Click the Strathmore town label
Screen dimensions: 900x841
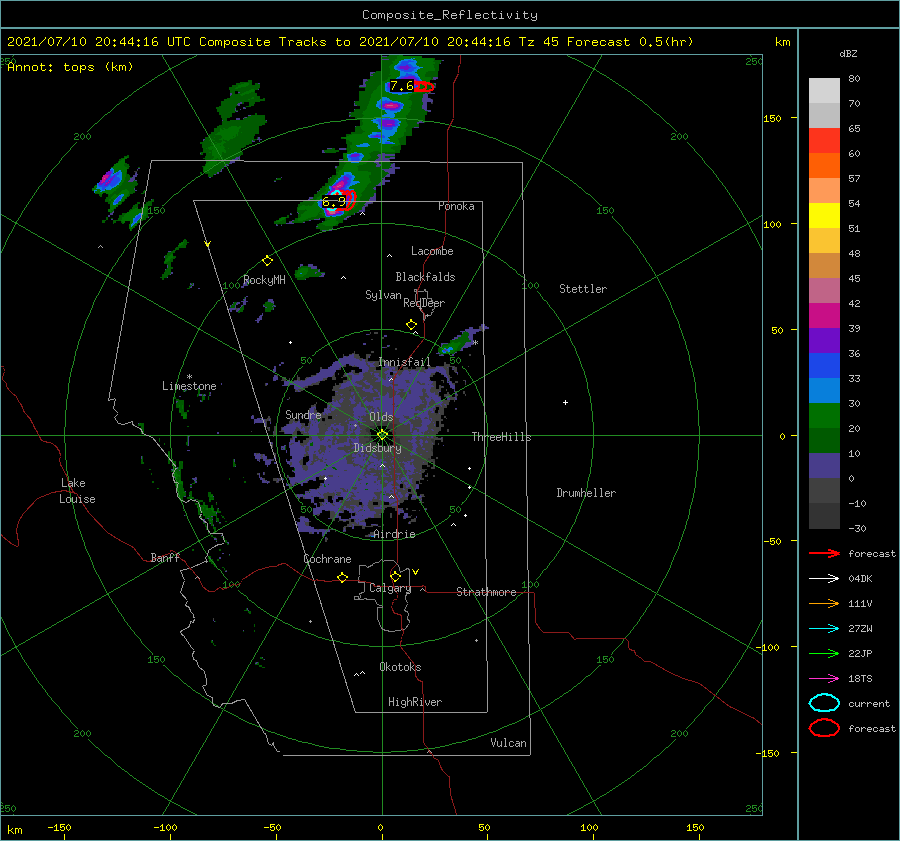tap(486, 592)
